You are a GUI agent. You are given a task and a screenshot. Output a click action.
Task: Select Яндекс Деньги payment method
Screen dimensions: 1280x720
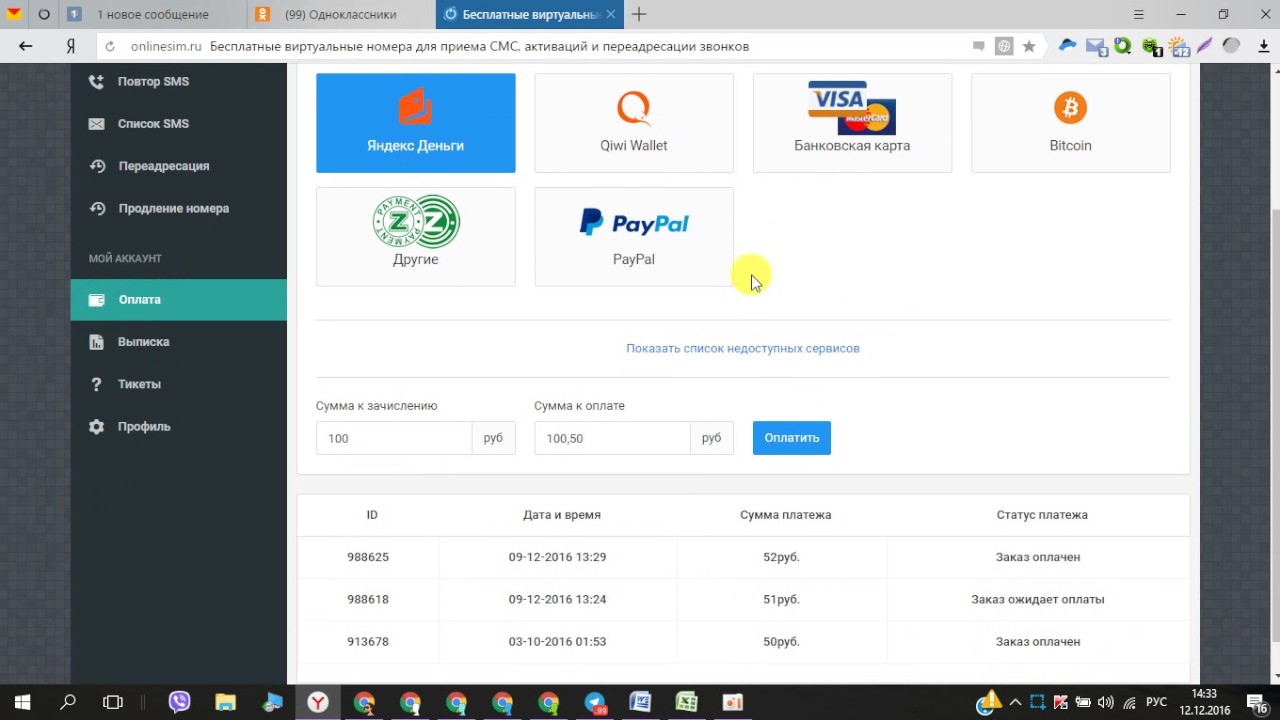(x=415, y=123)
